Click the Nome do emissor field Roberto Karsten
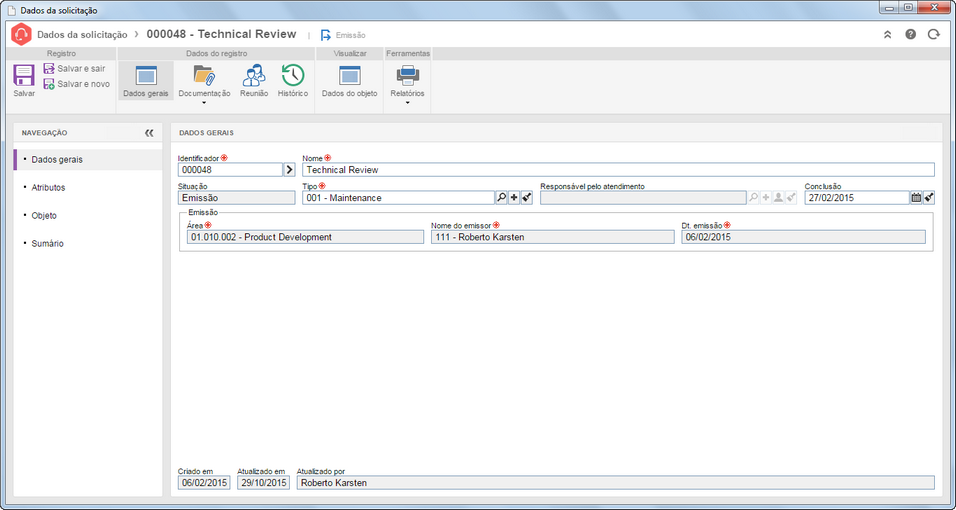This screenshot has width=956, height=510. click(x=552, y=237)
